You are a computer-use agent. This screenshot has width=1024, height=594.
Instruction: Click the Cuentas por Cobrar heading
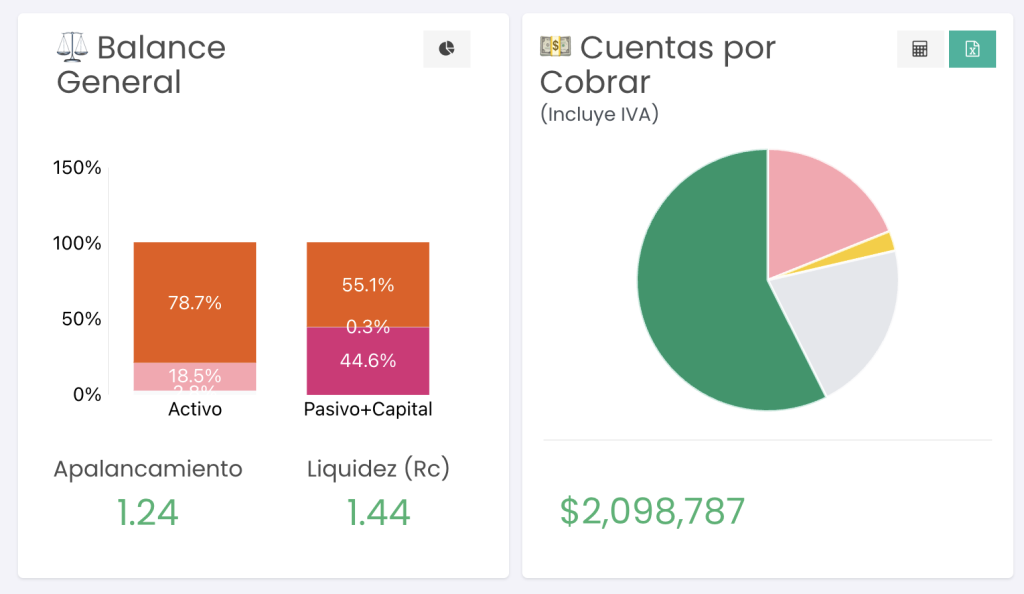tap(657, 64)
